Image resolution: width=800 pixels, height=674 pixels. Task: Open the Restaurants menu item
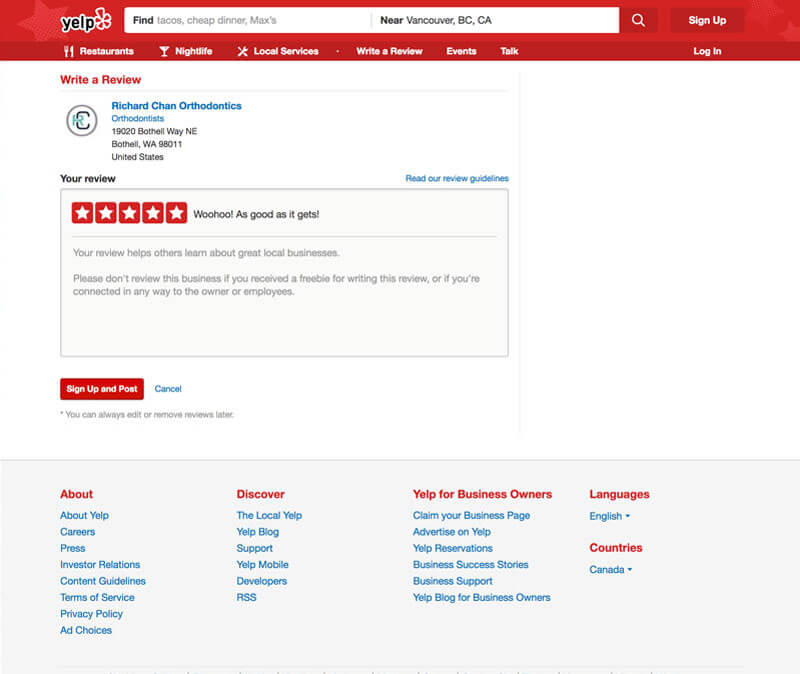pos(99,51)
